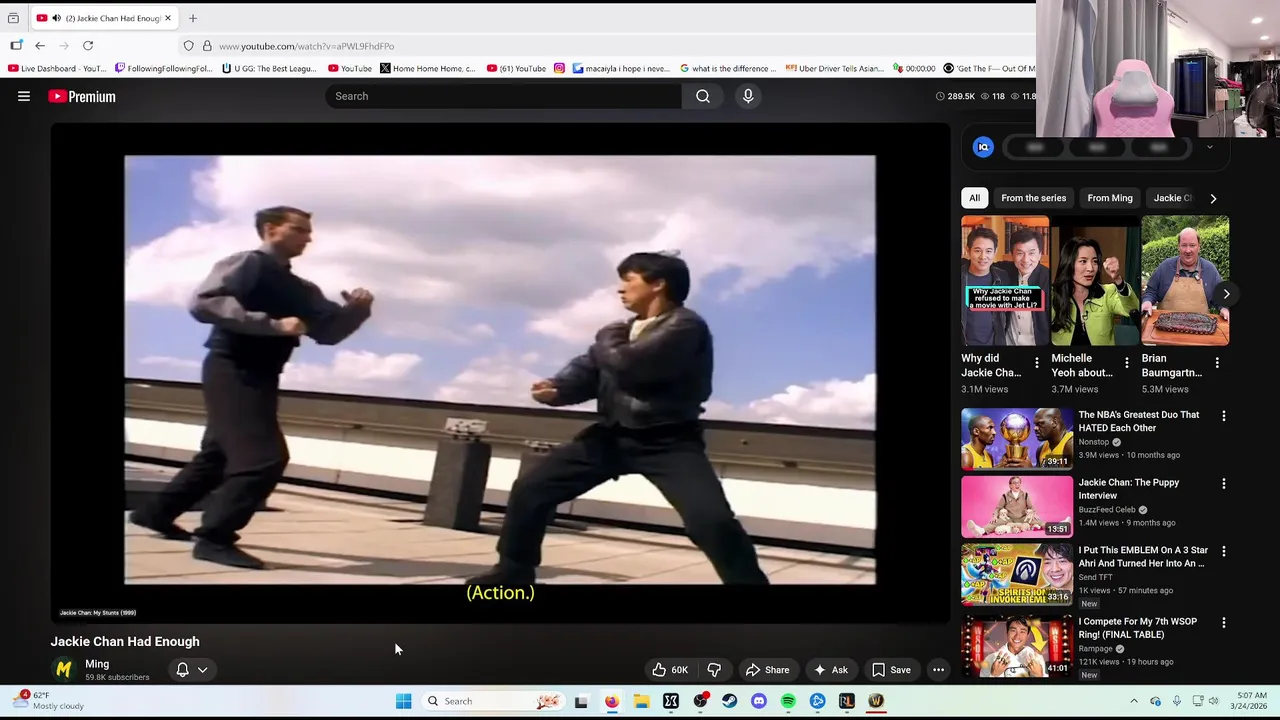Click the IQ extension badge icon
Image resolution: width=1280 pixels, height=720 pixels.
click(983, 147)
